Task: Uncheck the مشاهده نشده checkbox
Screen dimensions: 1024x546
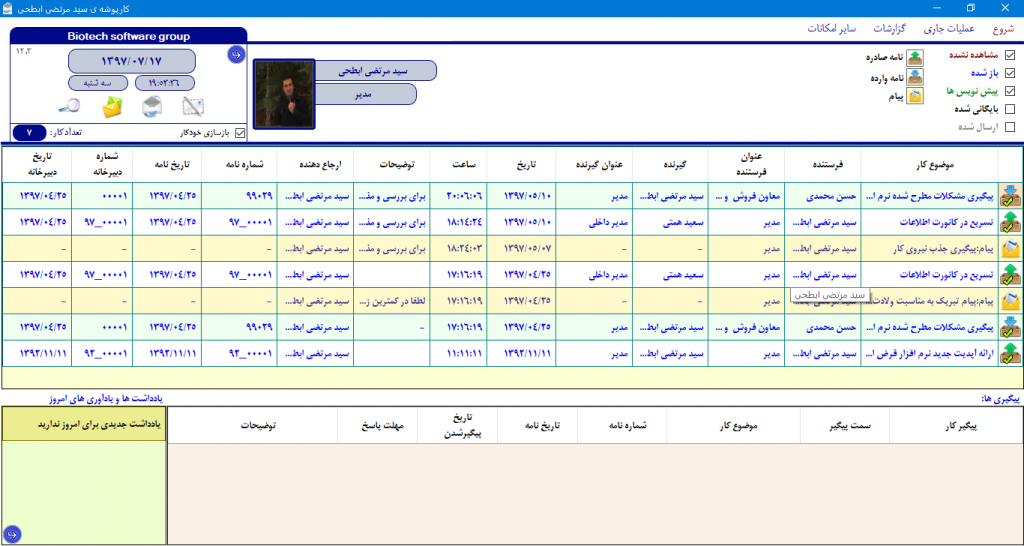Action: tap(1009, 56)
